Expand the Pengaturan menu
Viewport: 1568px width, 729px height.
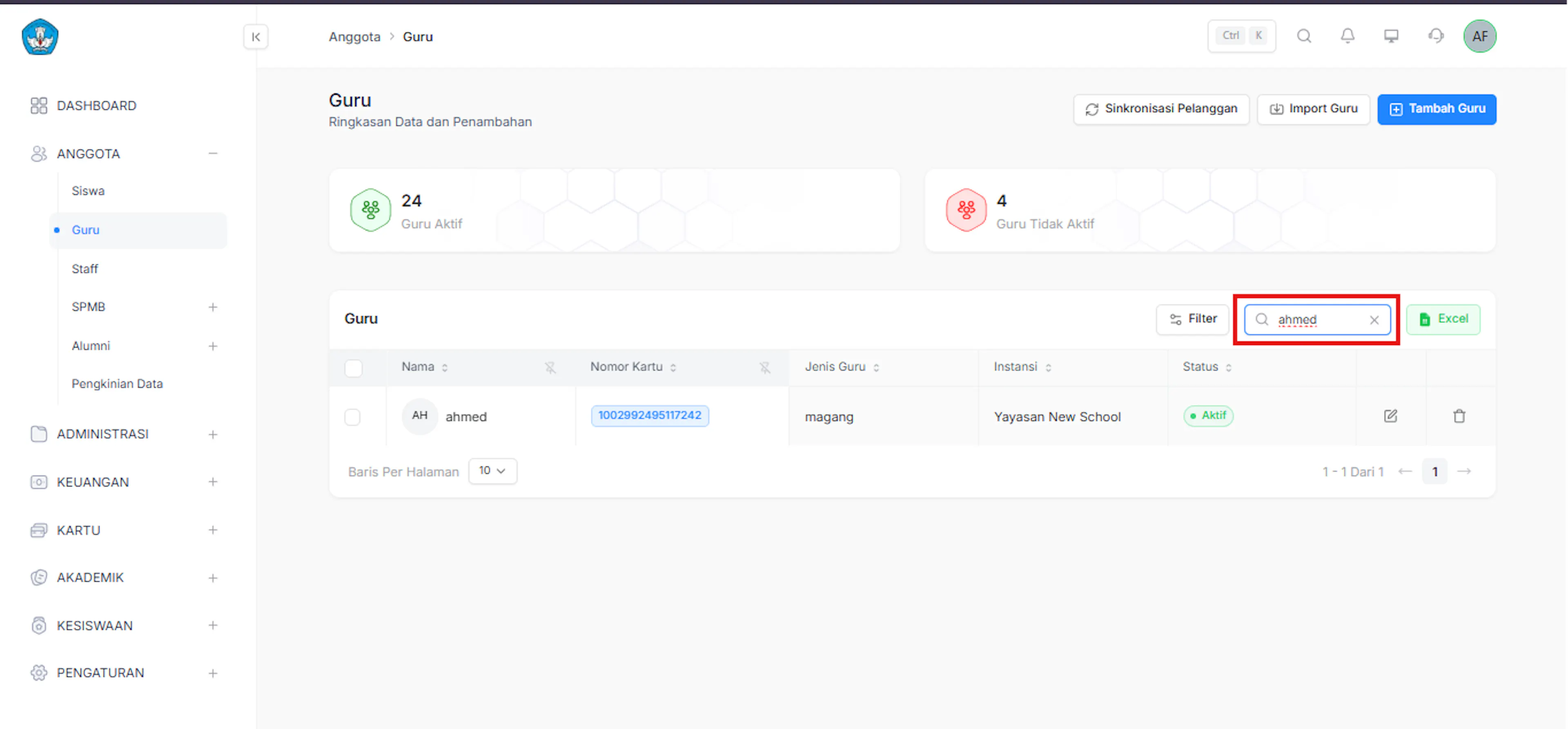[212, 673]
